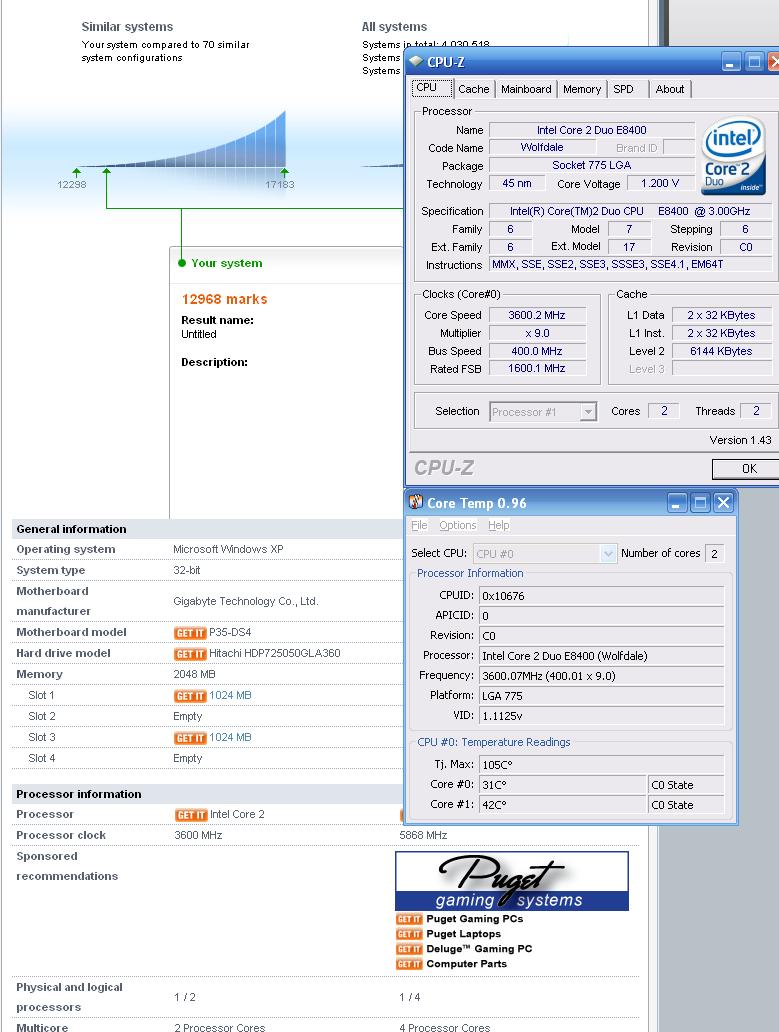
Task: Click the Slot 3 1024 MB memory link
Action: point(230,738)
